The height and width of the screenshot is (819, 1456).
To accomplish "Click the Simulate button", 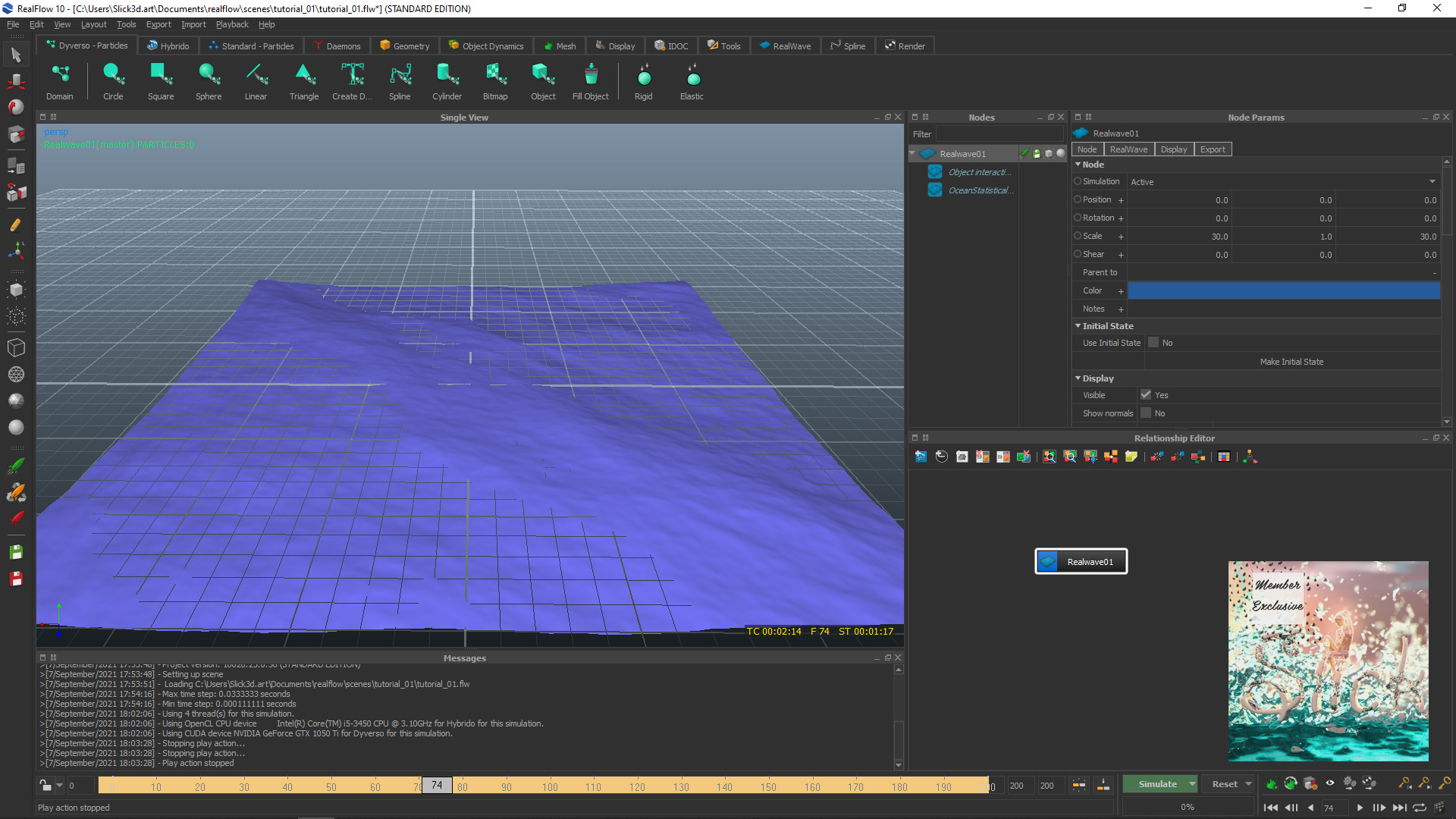I will click(x=1157, y=784).
